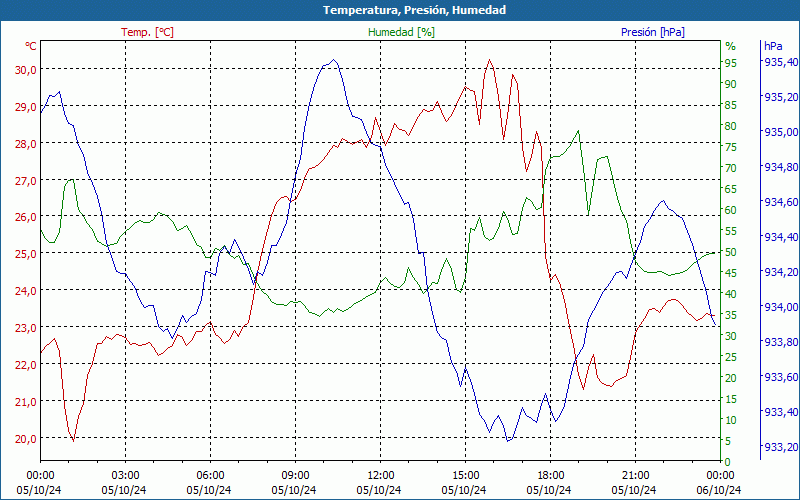Image resolution: width=800 pixels, height=500 pixels.
Task: Click the '935,40' pressure axis value
Action: 781,62
